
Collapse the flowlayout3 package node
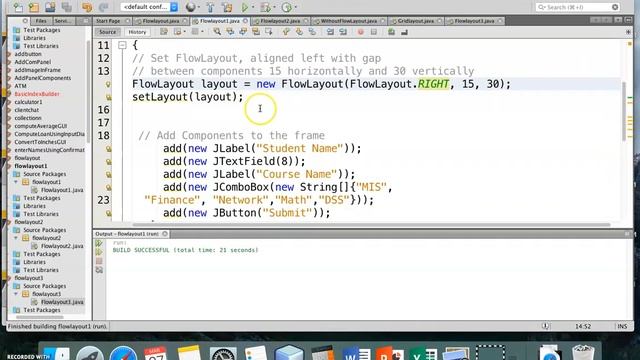16,294
